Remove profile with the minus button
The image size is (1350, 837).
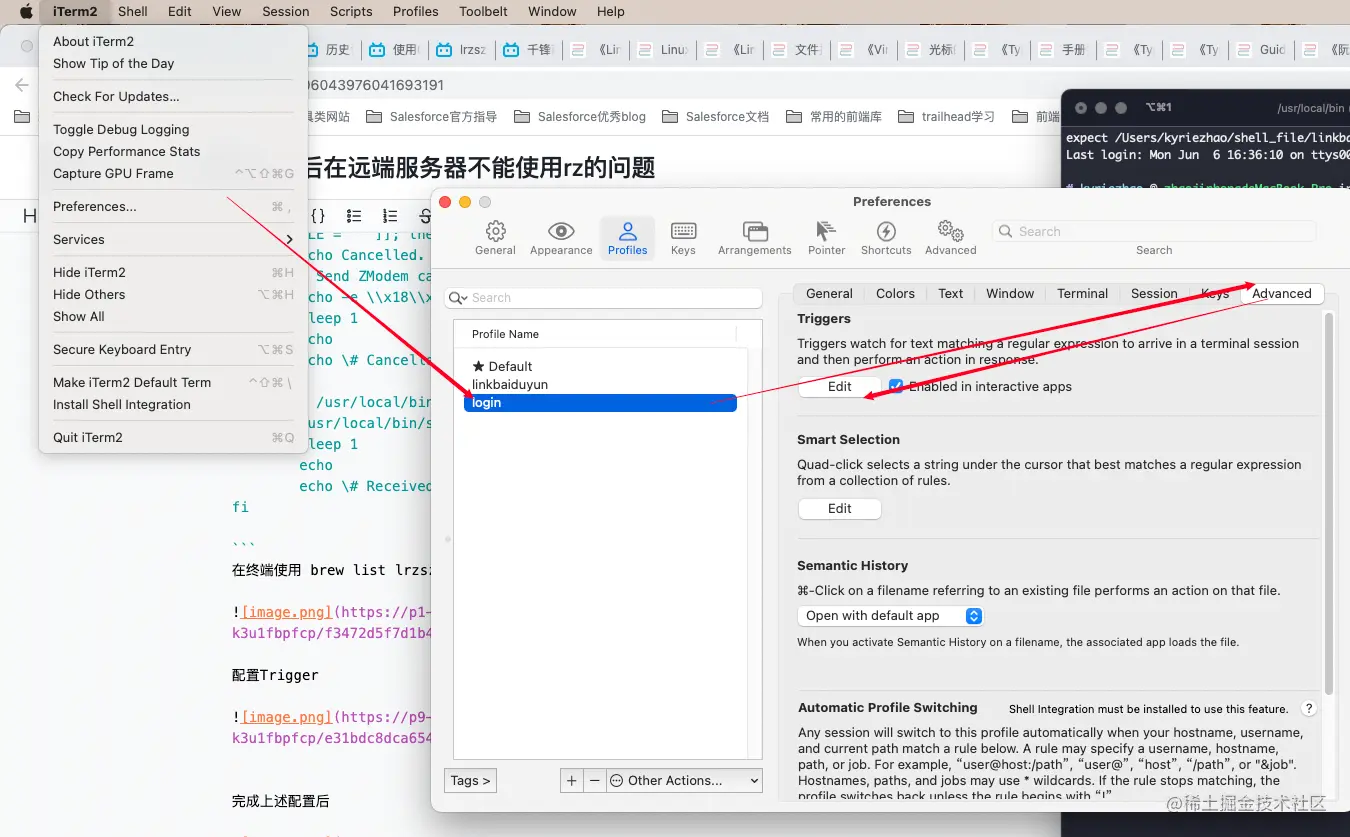594,780
